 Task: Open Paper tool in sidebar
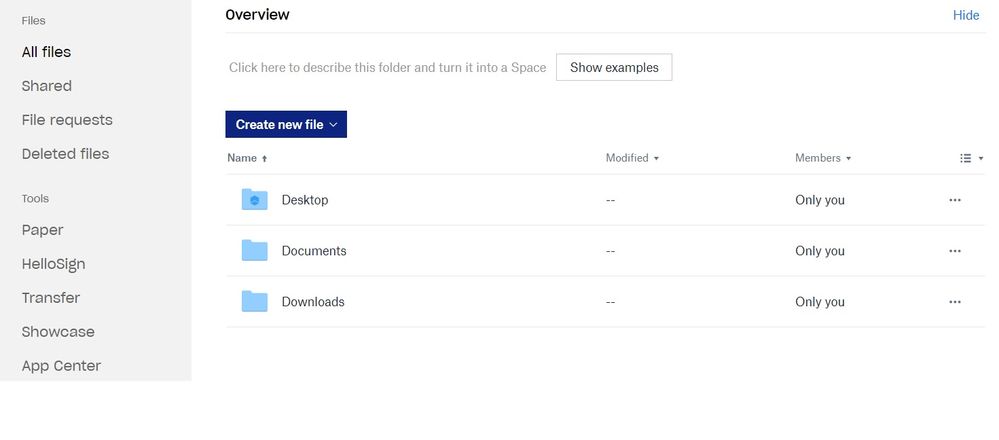coord(42,230)
